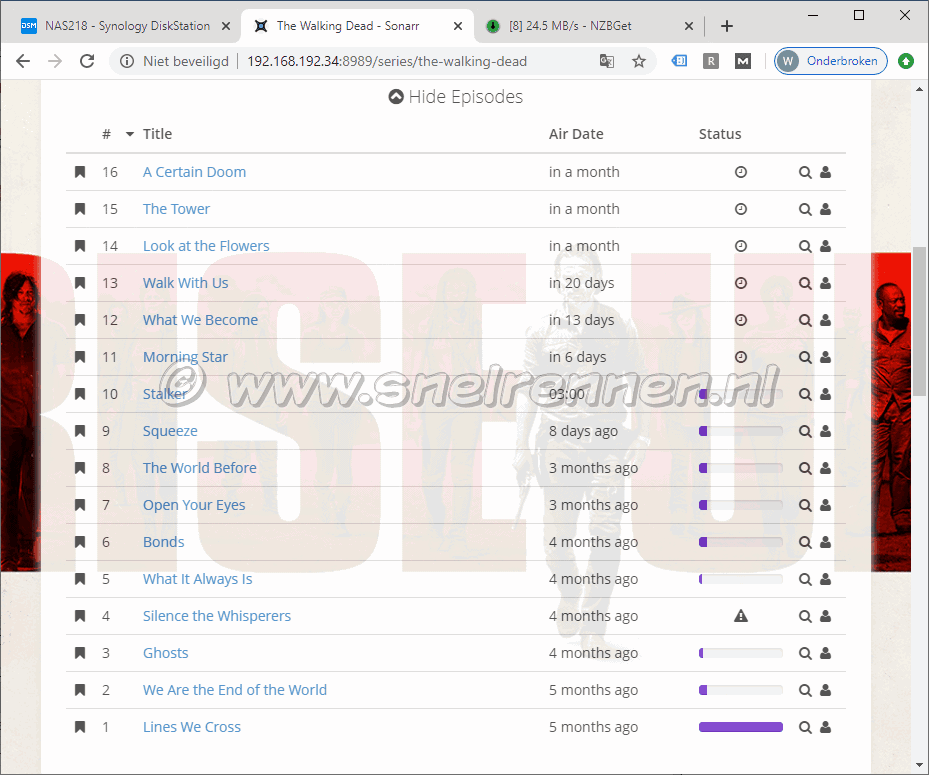
Task: Search for episode Squeeze
Action: (x=805, y=431)
